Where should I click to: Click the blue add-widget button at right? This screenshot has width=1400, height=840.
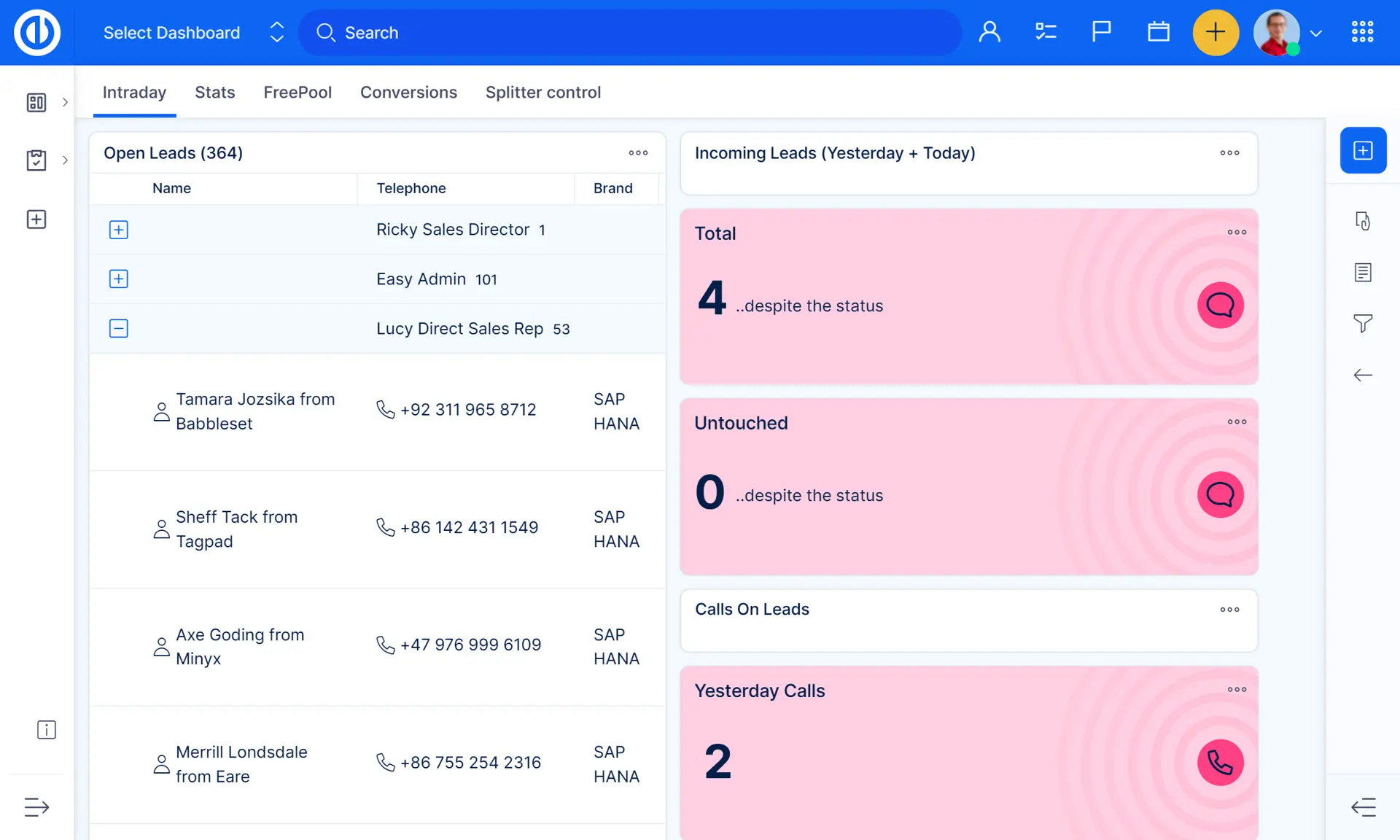pyautogui.click(x=1362, y=150)
